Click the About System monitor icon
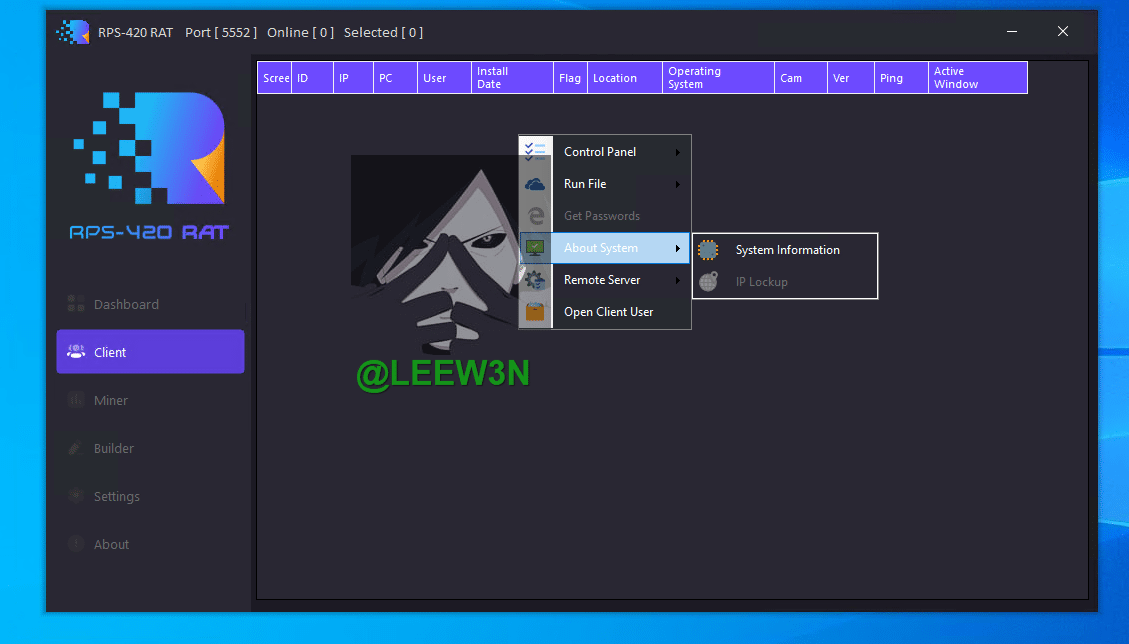 (536, 248)
